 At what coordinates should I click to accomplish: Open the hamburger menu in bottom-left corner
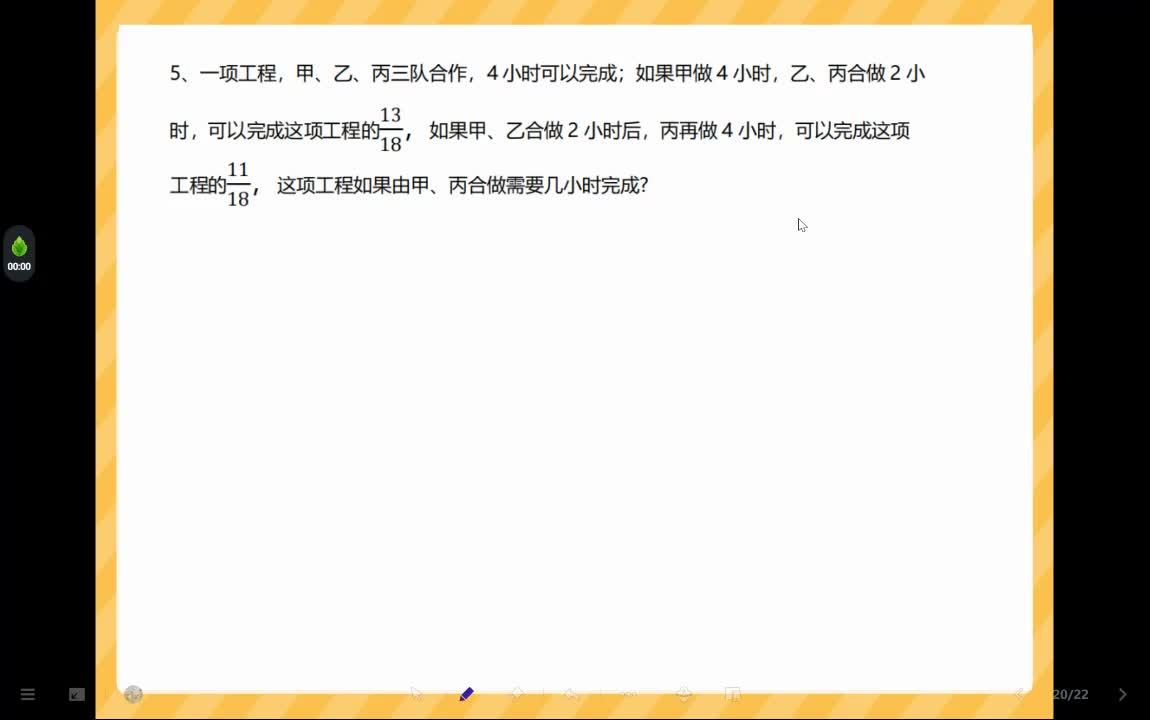(x=28, y=694)
